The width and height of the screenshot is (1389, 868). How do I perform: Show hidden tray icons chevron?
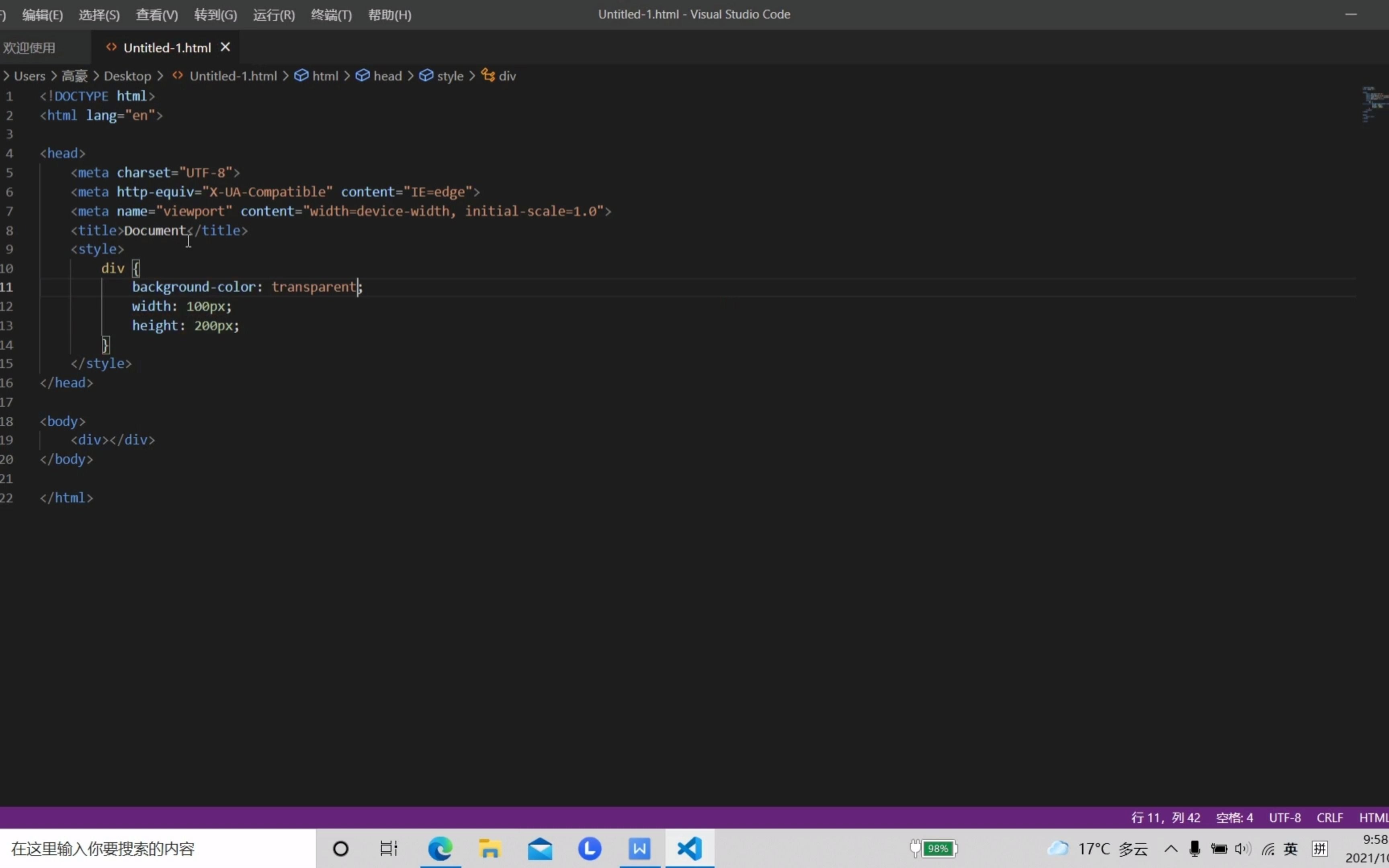click(1171, 848)
